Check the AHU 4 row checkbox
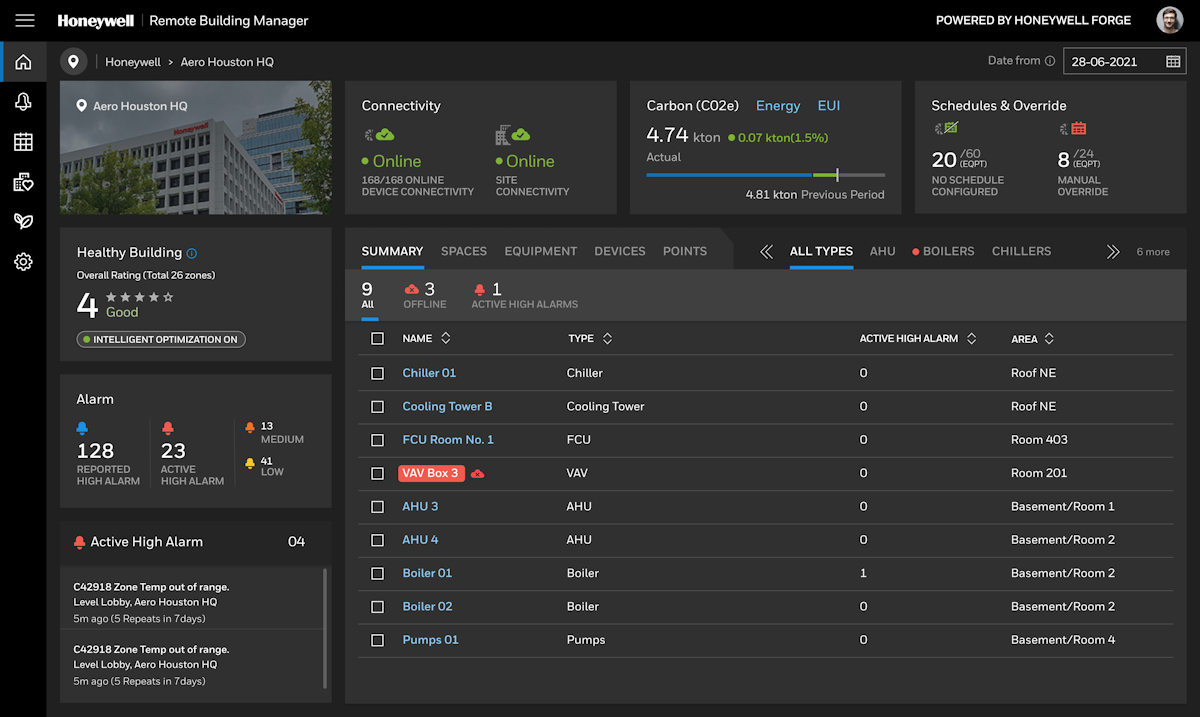 click(377, 540)
